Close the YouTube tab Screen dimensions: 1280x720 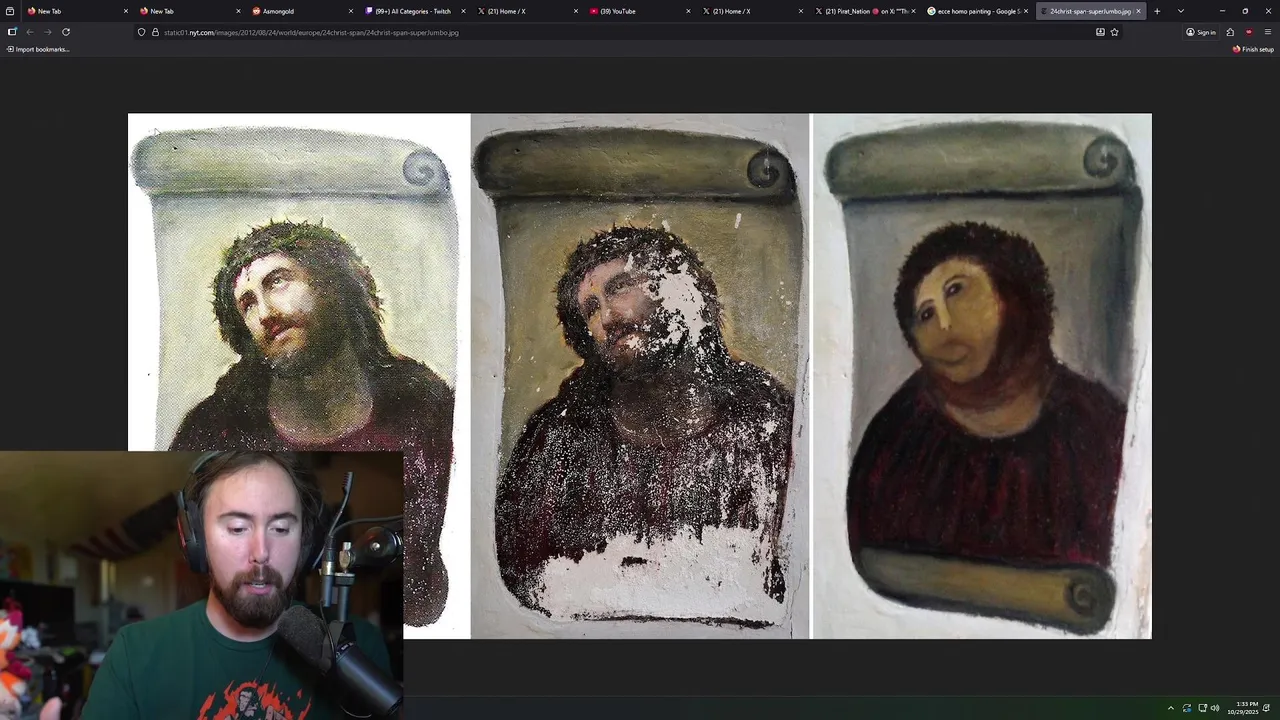click(x=688, y=11)
